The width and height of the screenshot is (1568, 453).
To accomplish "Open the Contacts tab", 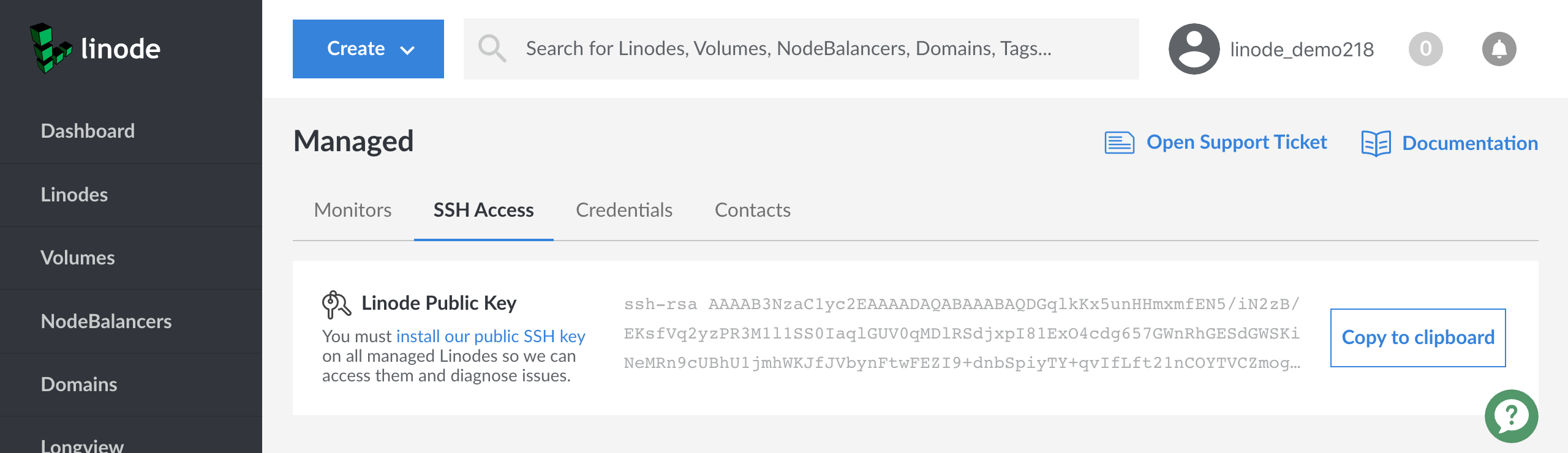I will click(753, 210).
